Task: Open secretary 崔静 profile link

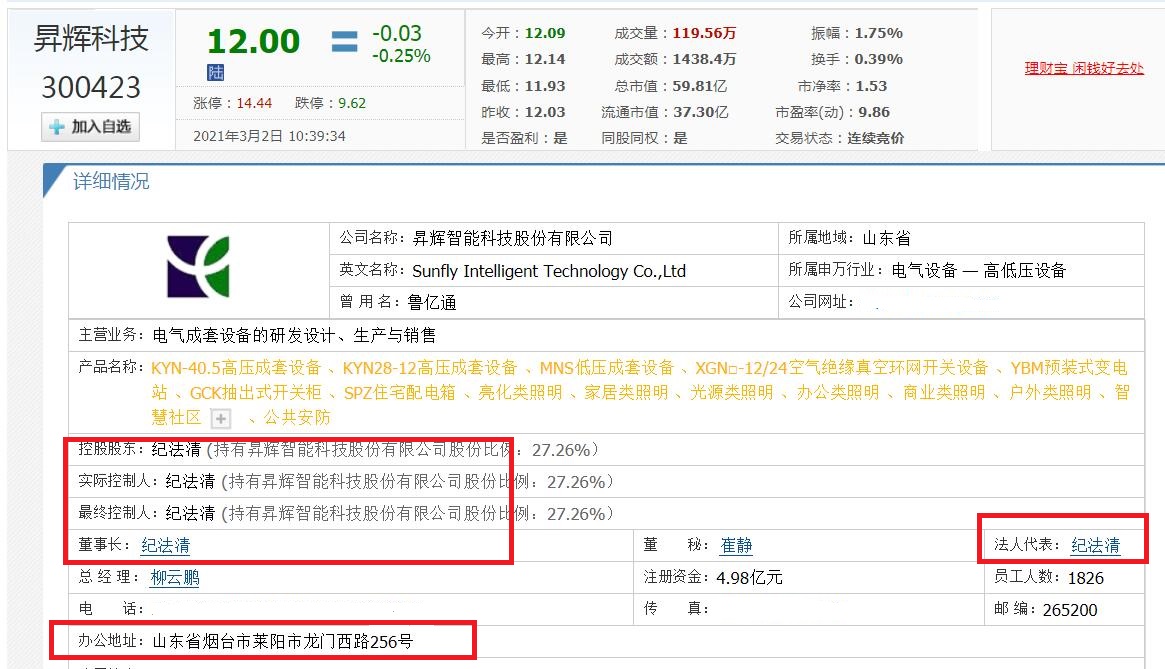Action: [x=736, y=546]
